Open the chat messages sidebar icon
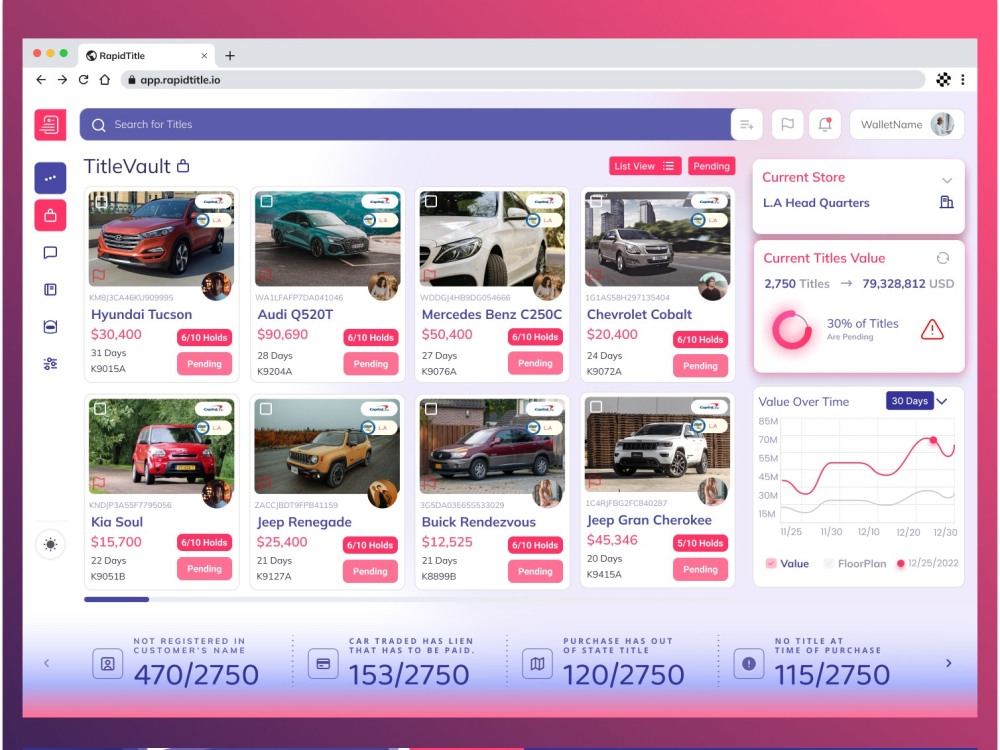1000x750 pixels. pyautogui.click(x=50, y=253)
